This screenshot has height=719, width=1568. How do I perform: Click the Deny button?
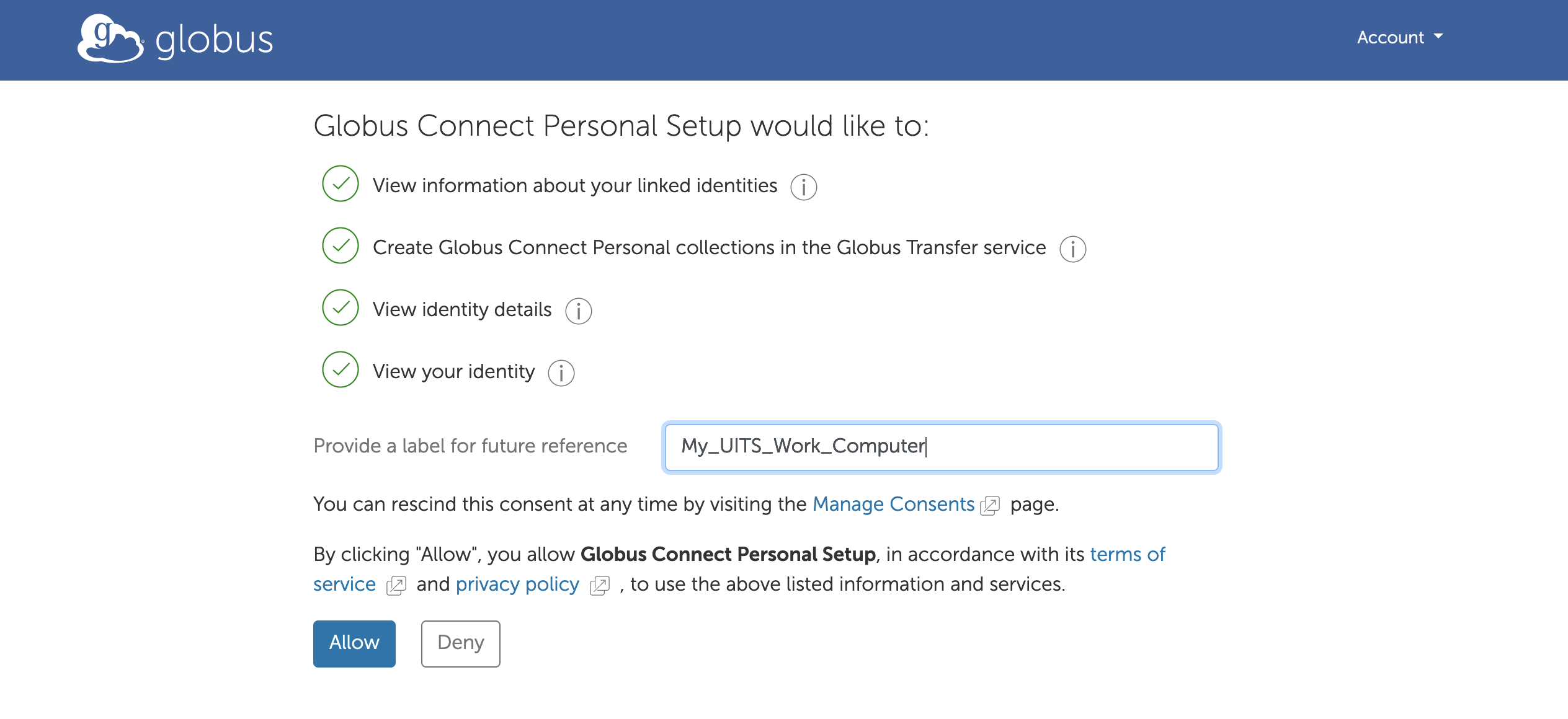pos(461,643)
